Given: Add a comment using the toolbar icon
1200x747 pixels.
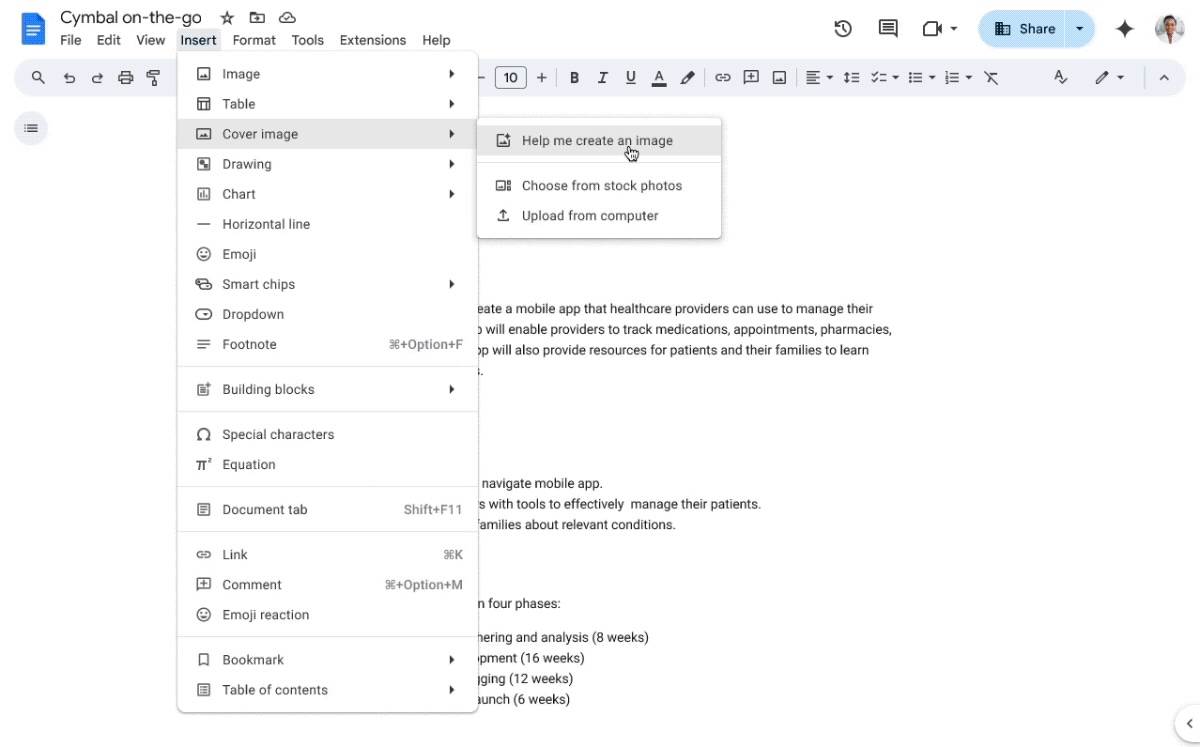Looking at the screenshot, I should [751, 77].
